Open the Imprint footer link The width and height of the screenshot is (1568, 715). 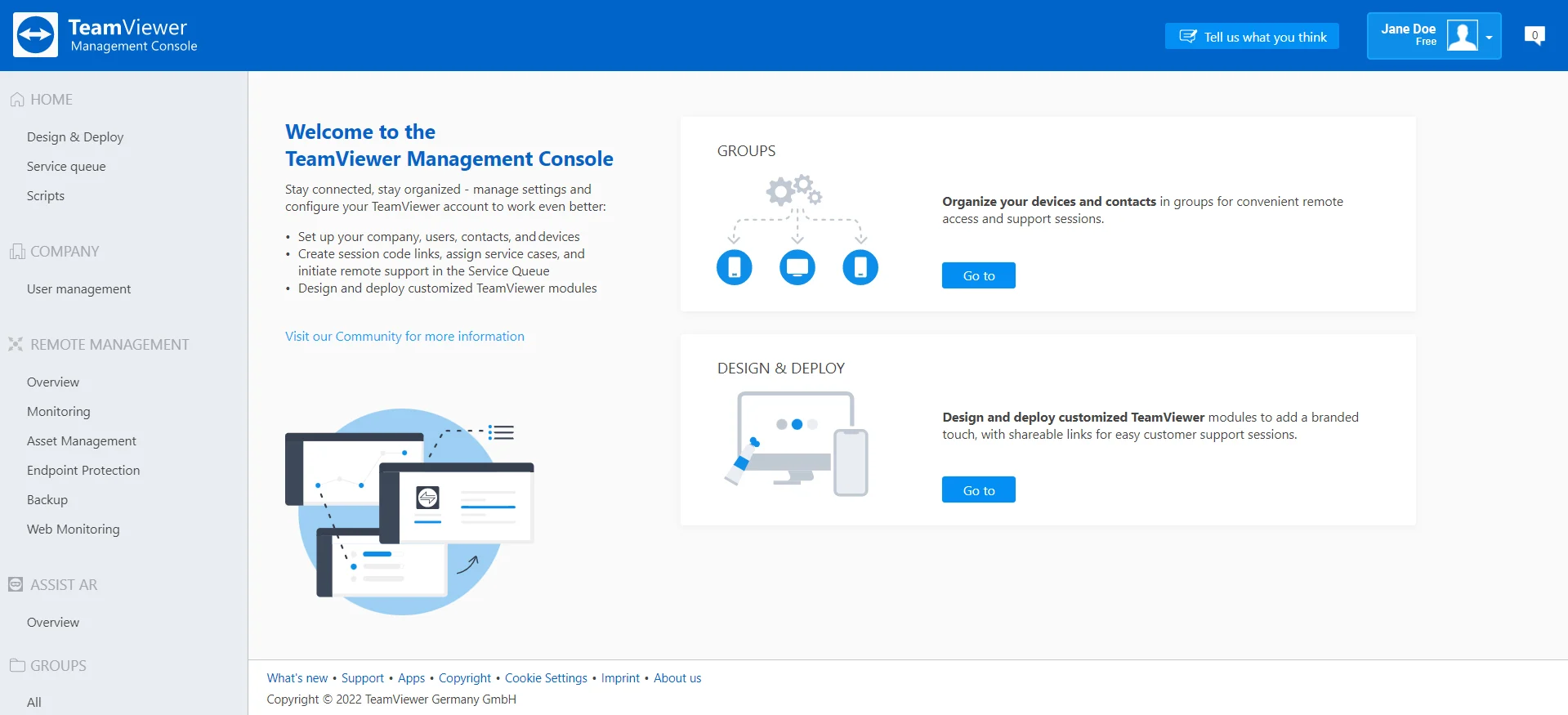[620, 678]
